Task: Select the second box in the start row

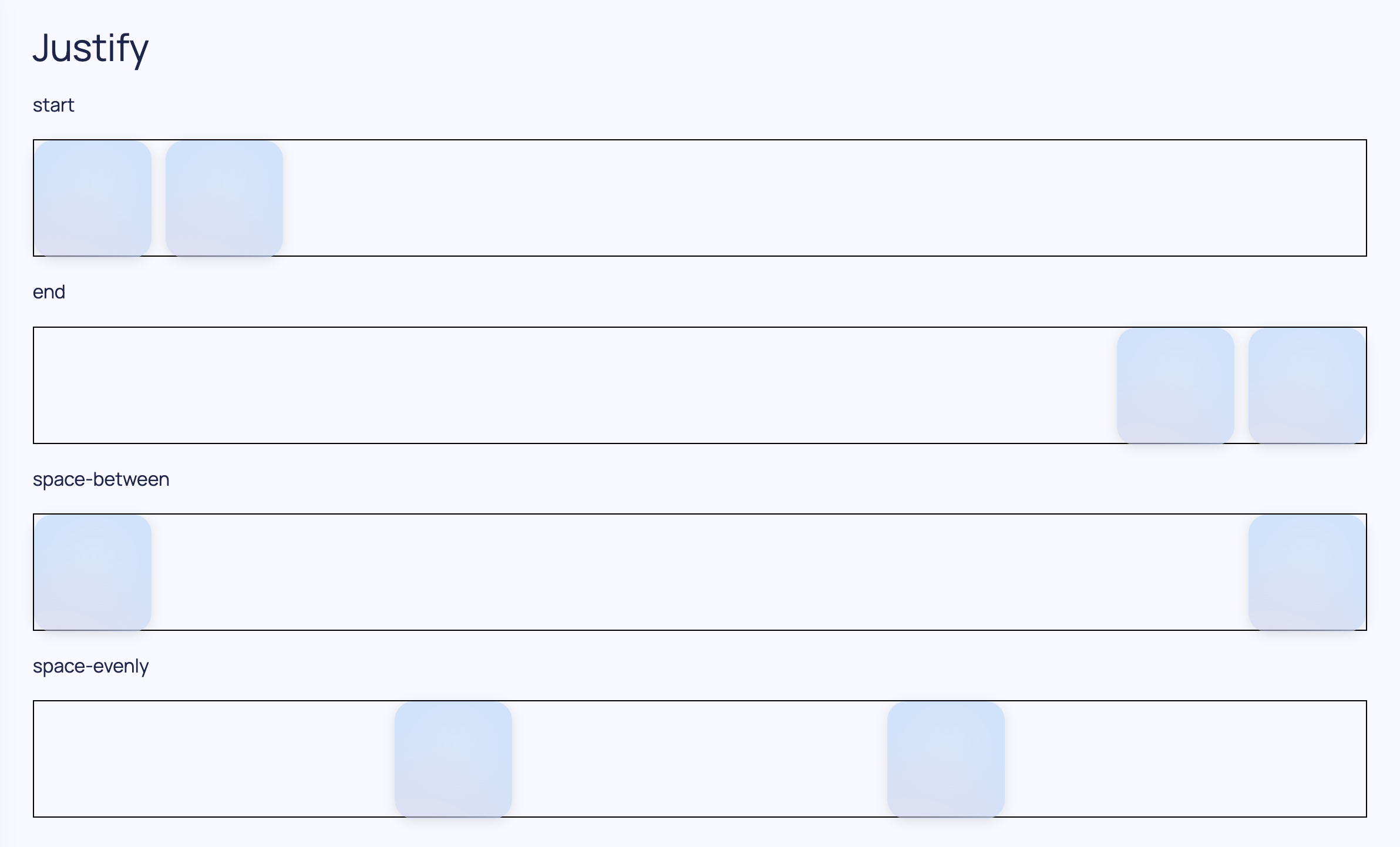Action: 224,198
